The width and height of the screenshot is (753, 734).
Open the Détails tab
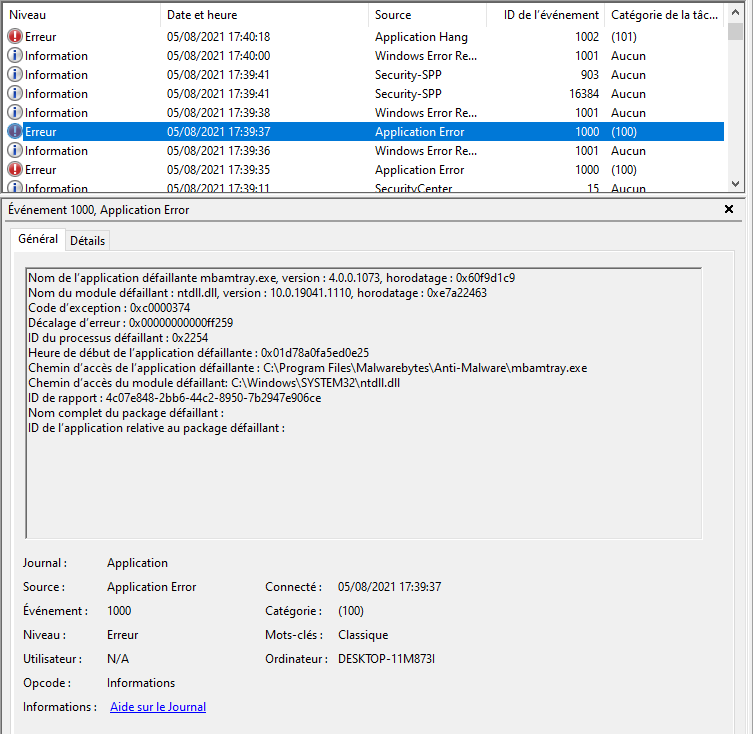[87, 241]
